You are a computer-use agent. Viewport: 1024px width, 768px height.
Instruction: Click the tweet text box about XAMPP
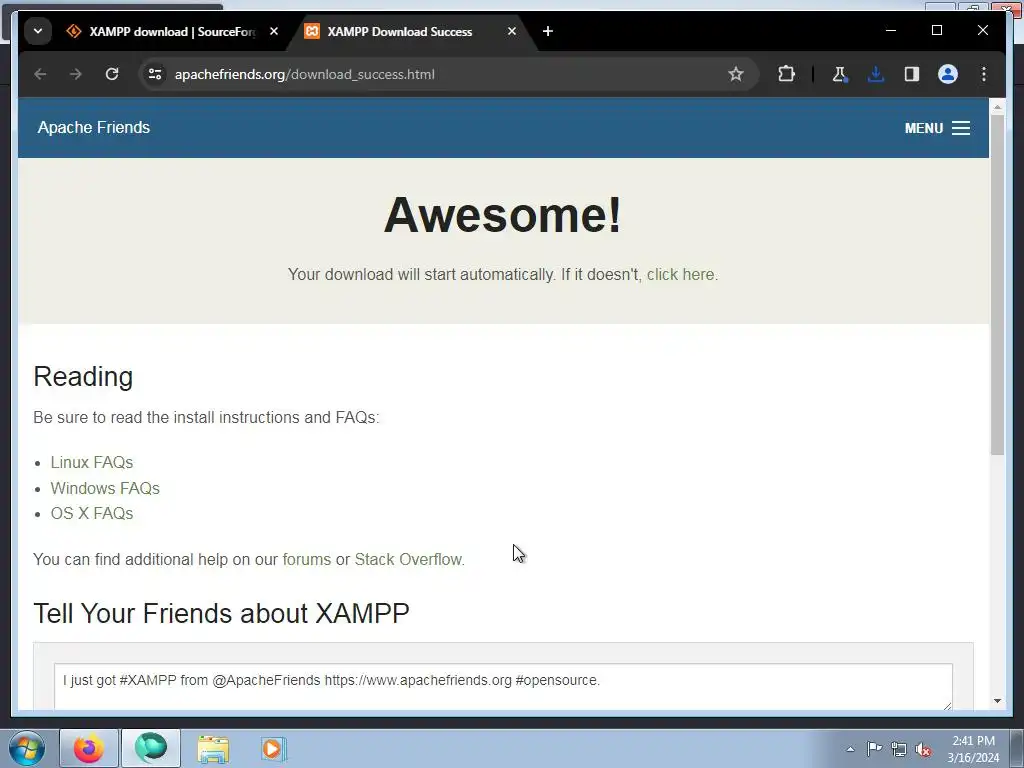[503, 686]
